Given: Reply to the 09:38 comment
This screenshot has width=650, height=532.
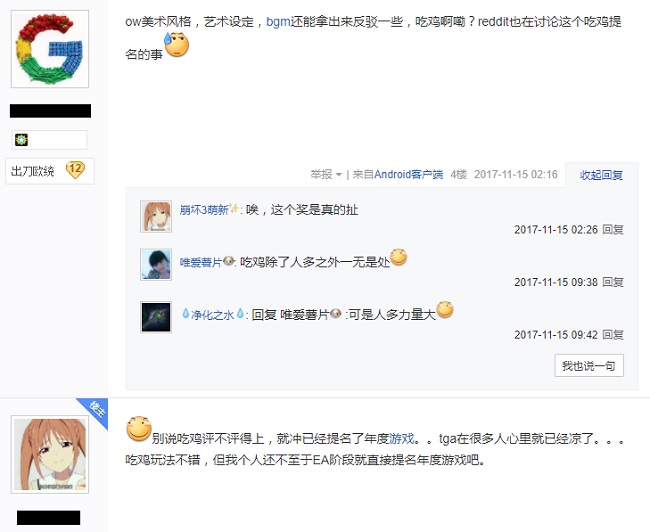Looking at the screenshot, I should coord(613,282).
